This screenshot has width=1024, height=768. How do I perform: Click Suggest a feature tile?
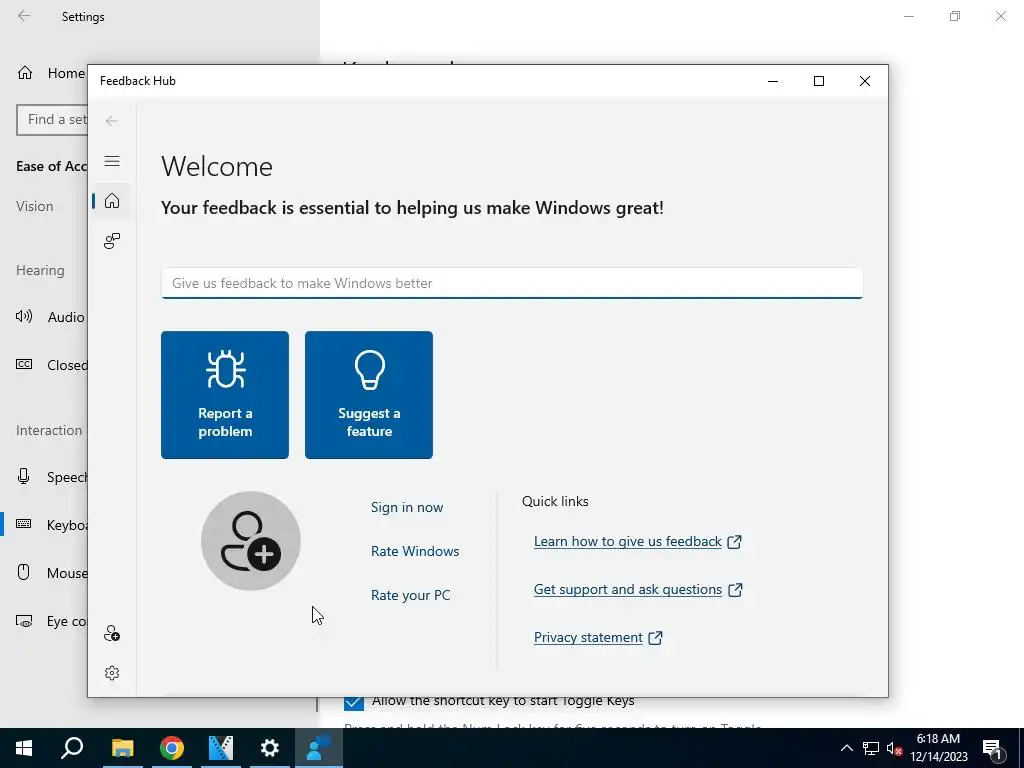pos(368,394)
